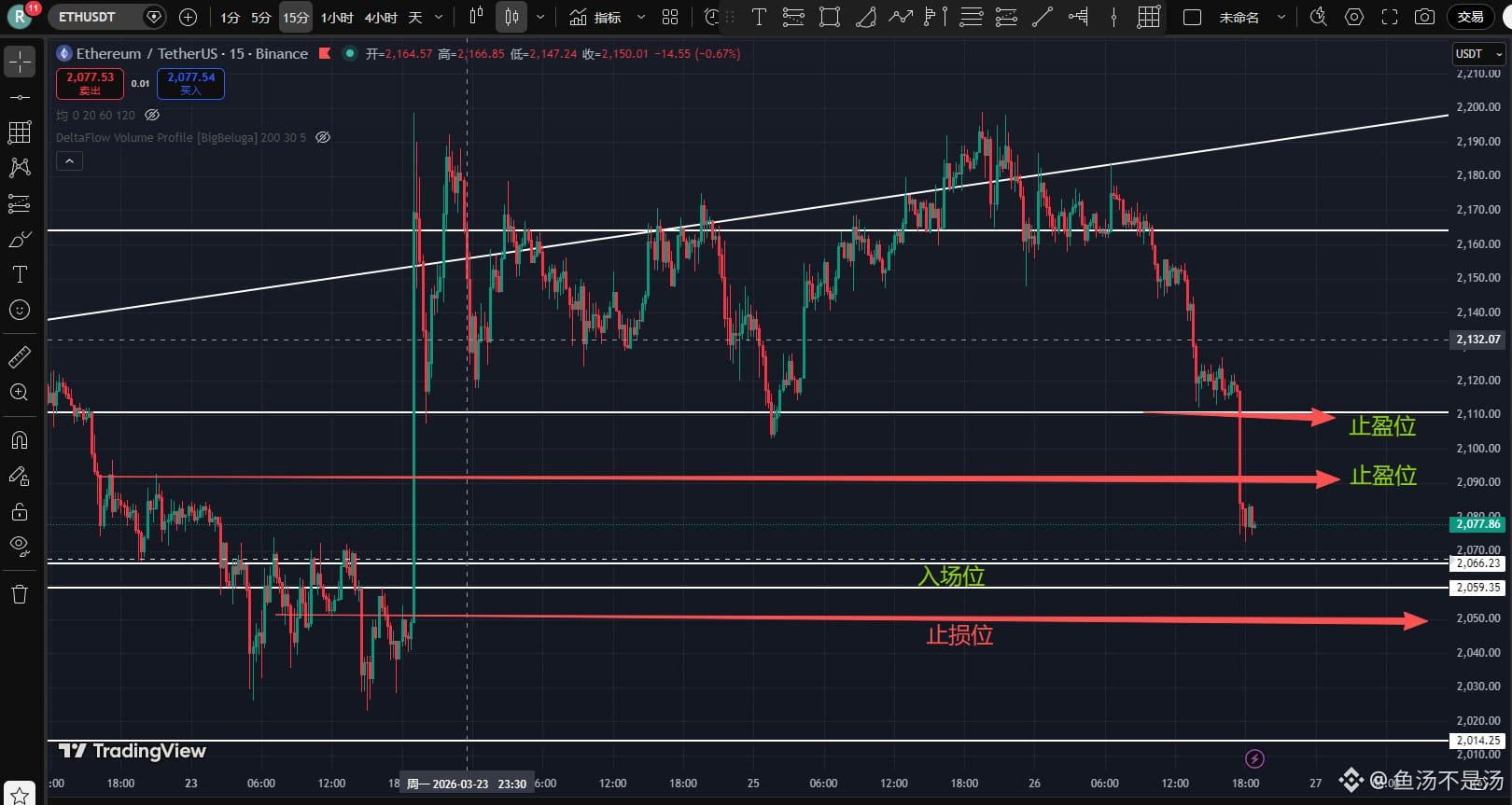Click the 2,059.35 price line label
The height and width of the screenshot is (805, 1512).
(1478, 588)
